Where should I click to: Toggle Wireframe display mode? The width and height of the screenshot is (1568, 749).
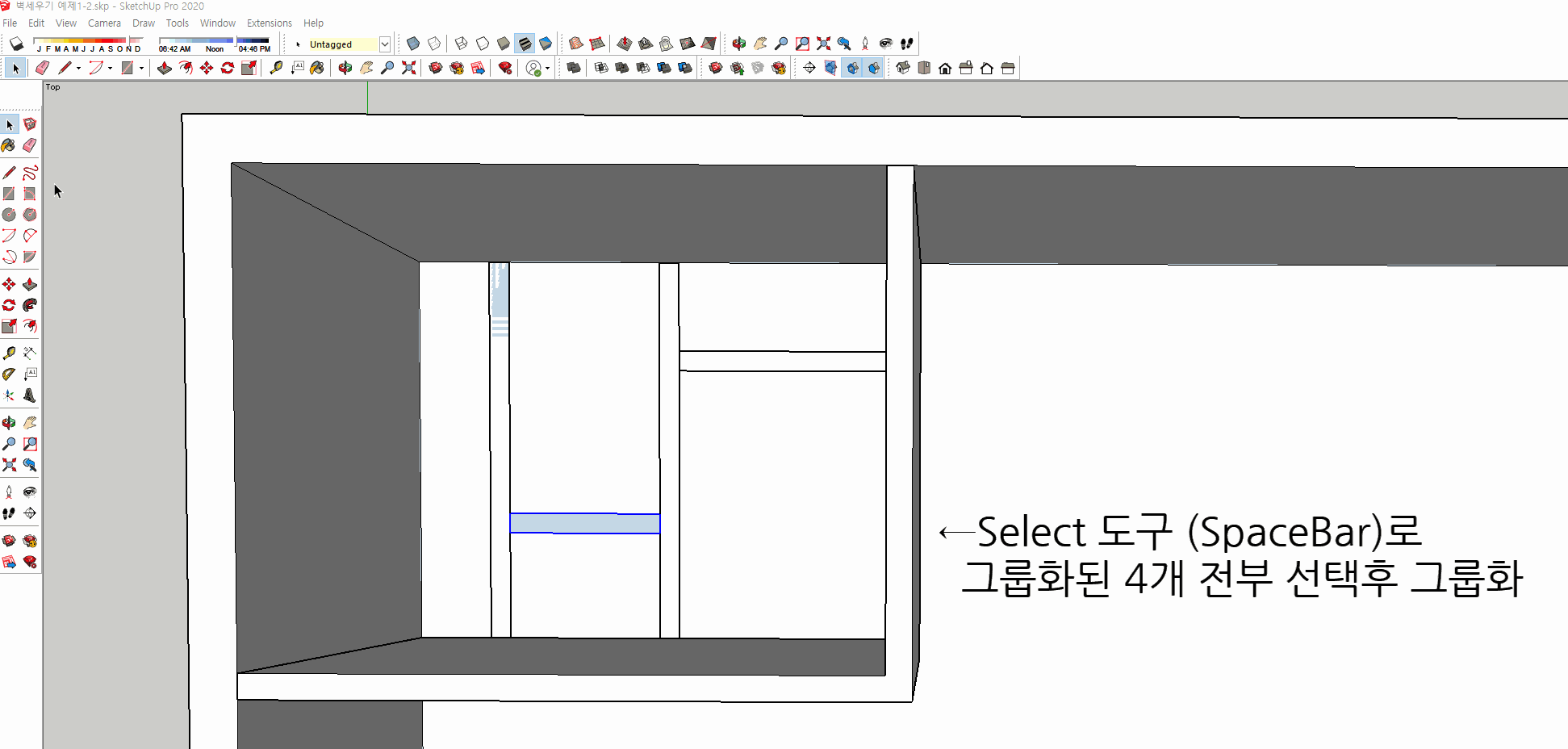click(460, 43)
